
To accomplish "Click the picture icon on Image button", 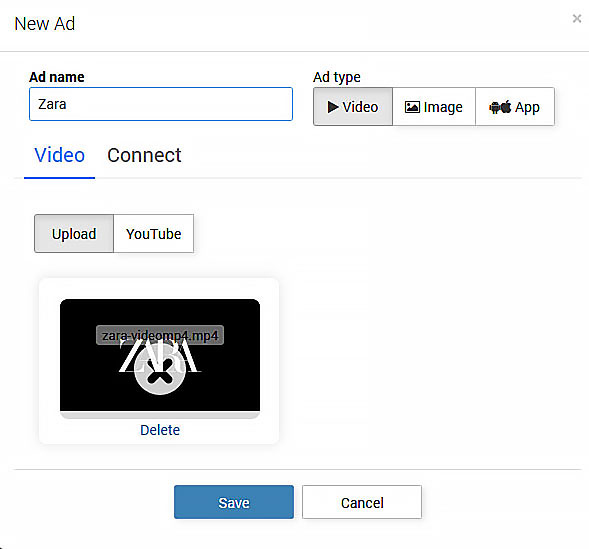I will pos(412,107).
